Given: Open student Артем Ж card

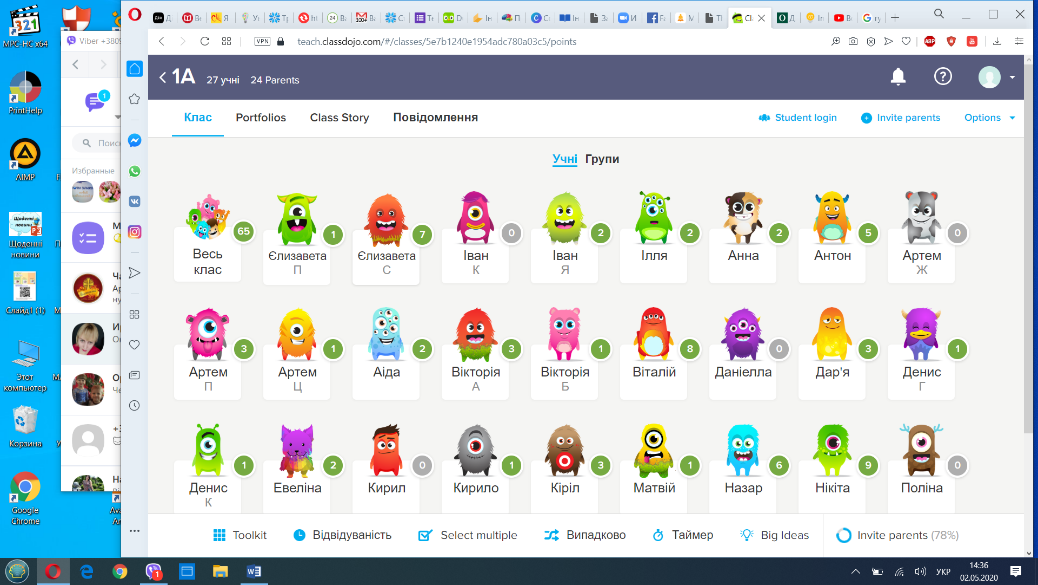Looking at the screenshot, I should pos(921,238).
